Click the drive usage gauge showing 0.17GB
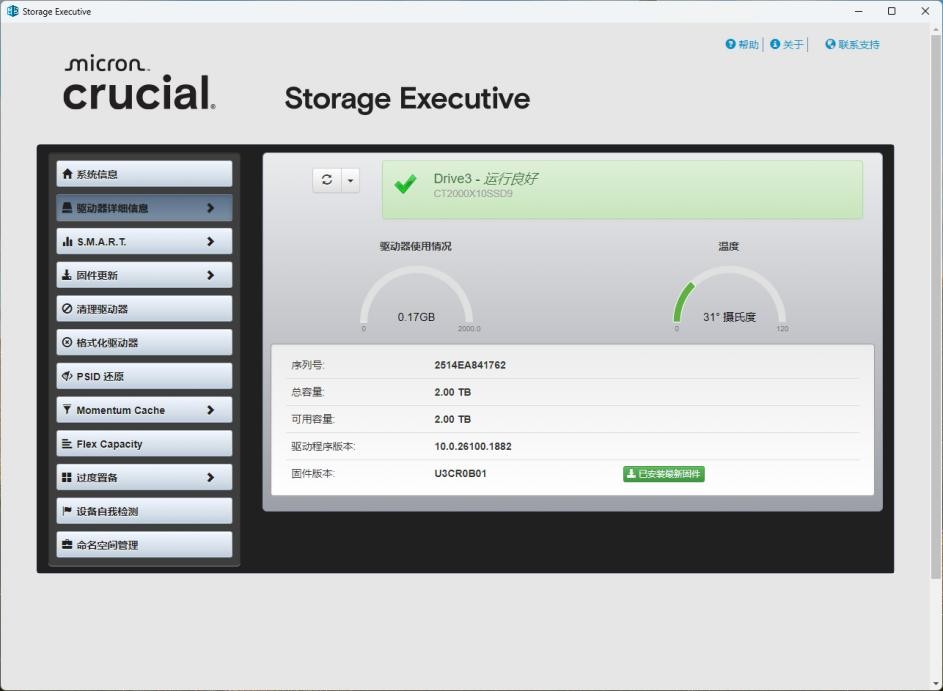 [416, 299]
